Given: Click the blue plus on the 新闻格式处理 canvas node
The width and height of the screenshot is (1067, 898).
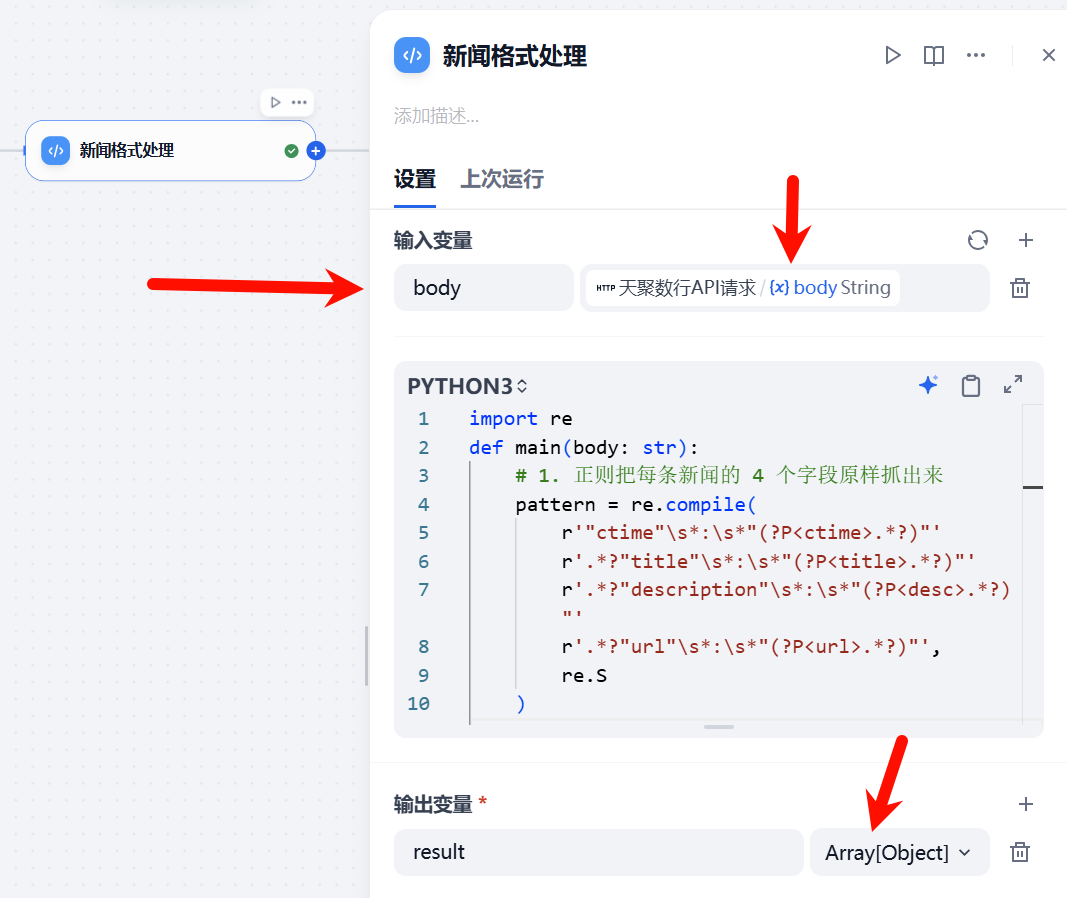Looking at the screenshot, I should [316, 150].
